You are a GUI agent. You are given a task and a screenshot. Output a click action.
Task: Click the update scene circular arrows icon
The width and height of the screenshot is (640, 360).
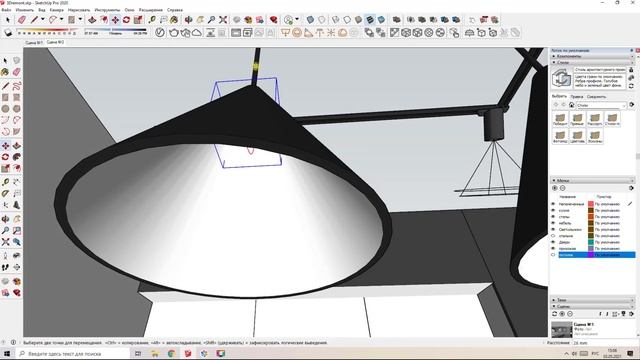555,314
